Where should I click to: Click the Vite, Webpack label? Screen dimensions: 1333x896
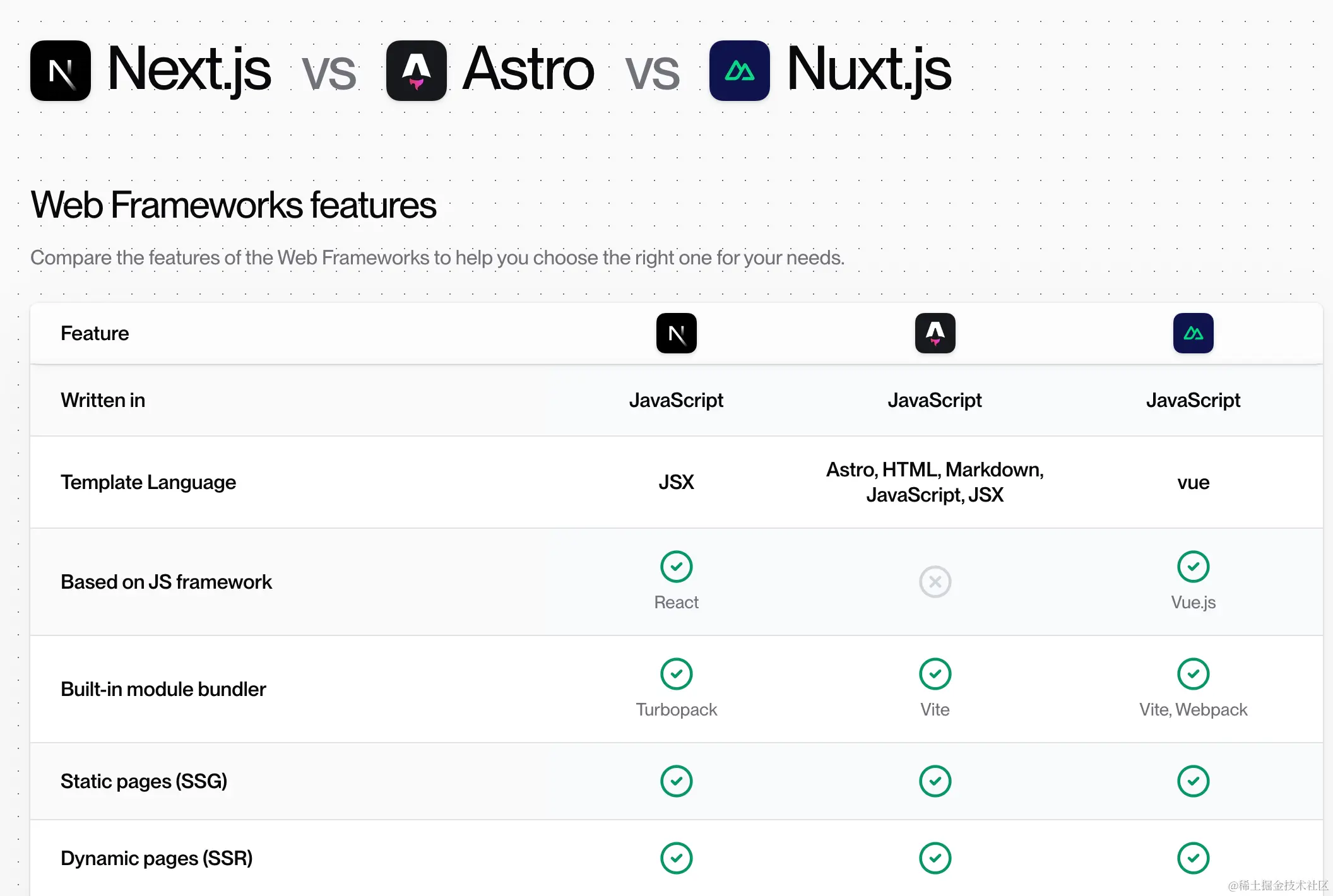1194,710
